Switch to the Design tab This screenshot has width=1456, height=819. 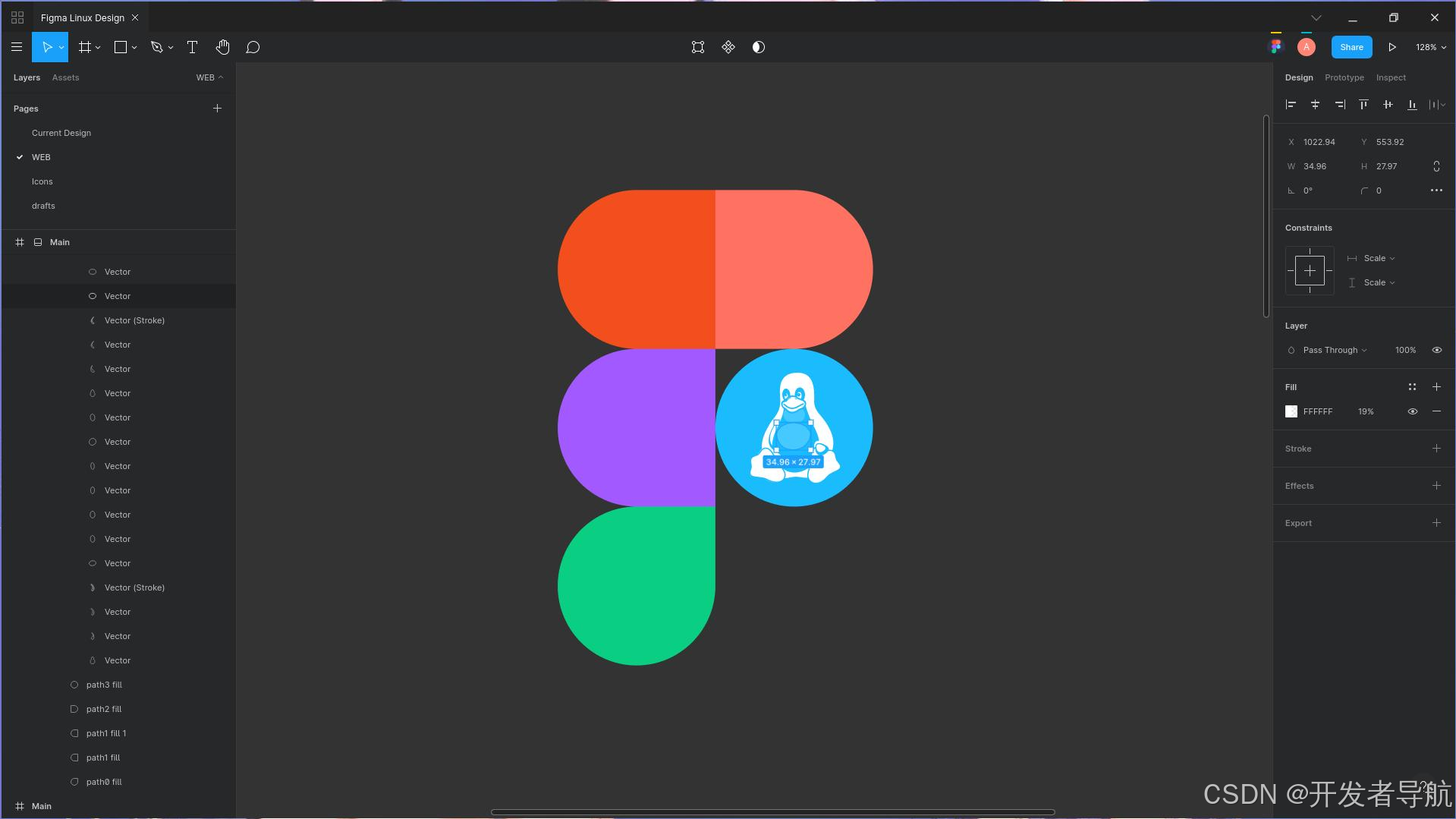click(x=1299, y=77)
